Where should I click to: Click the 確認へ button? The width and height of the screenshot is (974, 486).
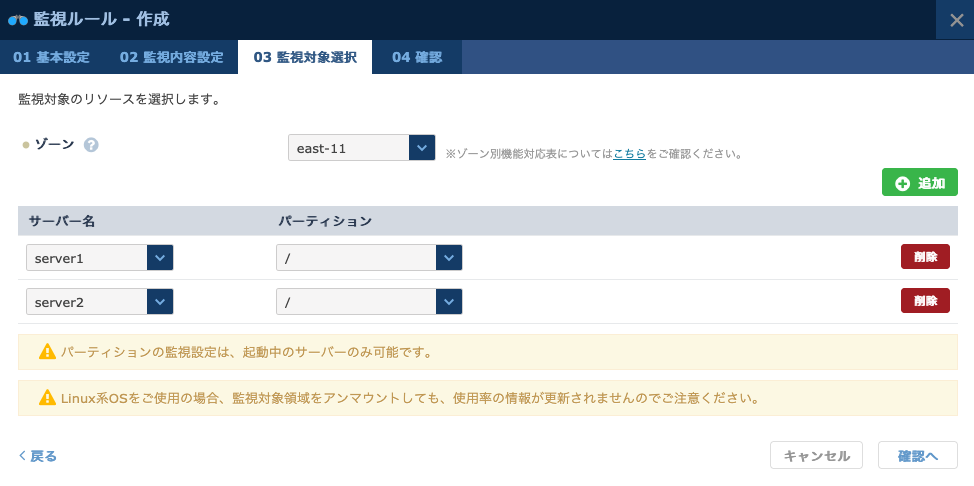click(x=917, y=456)
